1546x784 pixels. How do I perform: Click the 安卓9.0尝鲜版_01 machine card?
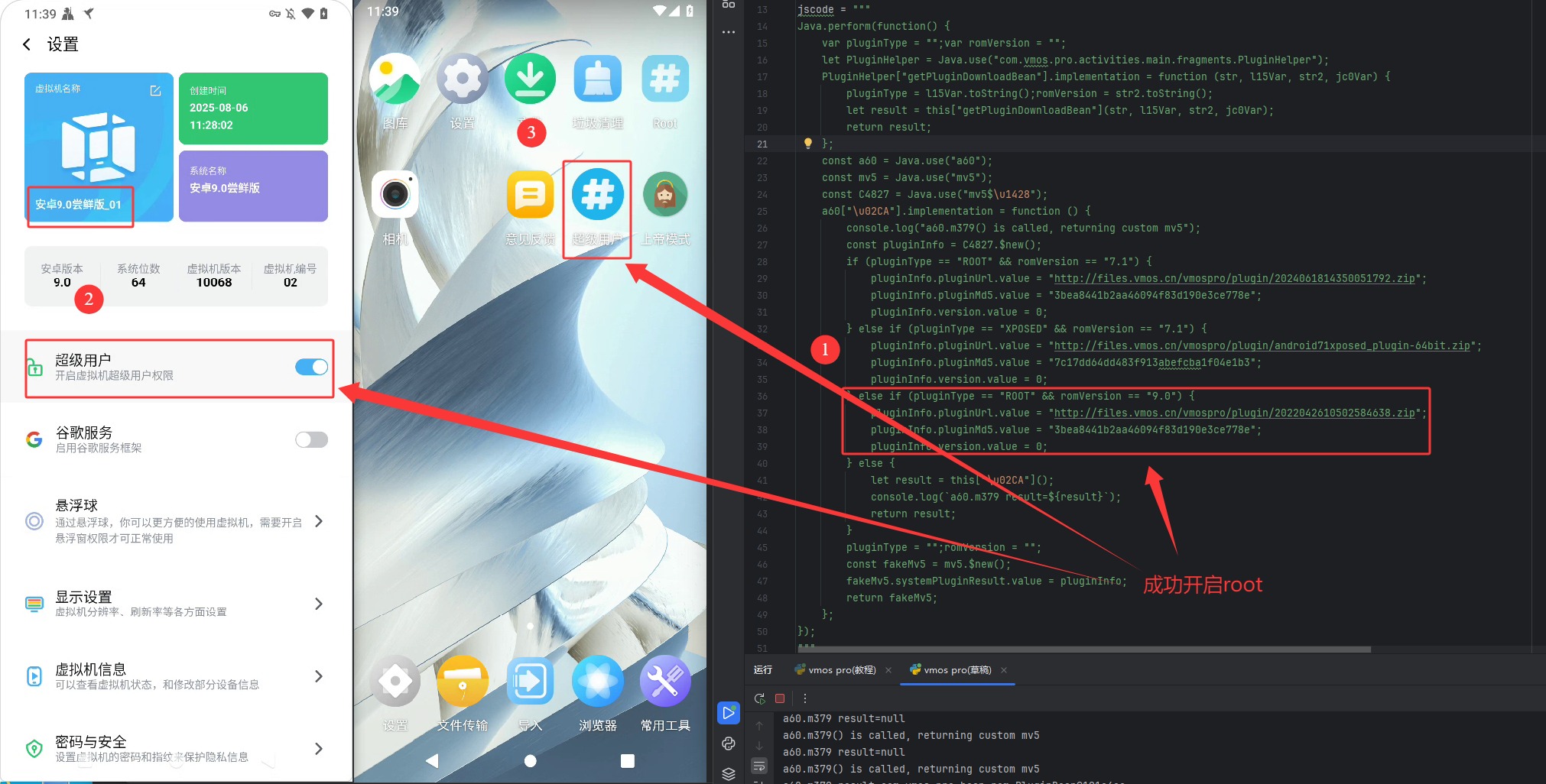point(99,147)
